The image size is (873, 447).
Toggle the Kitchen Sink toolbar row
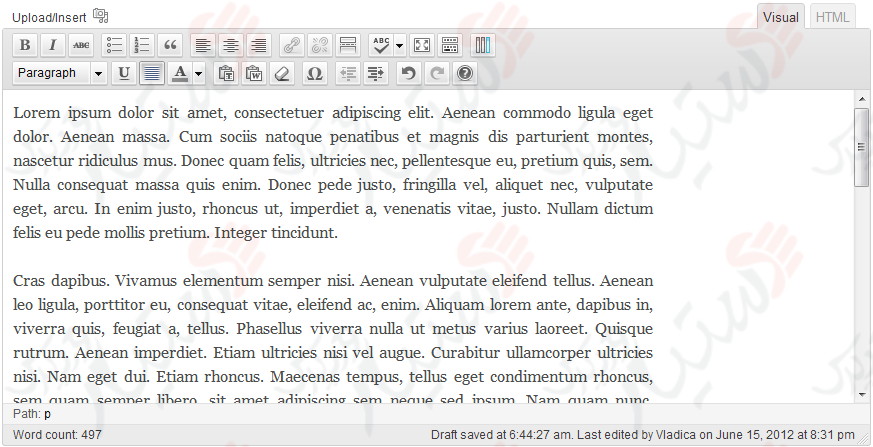[450, 45]
